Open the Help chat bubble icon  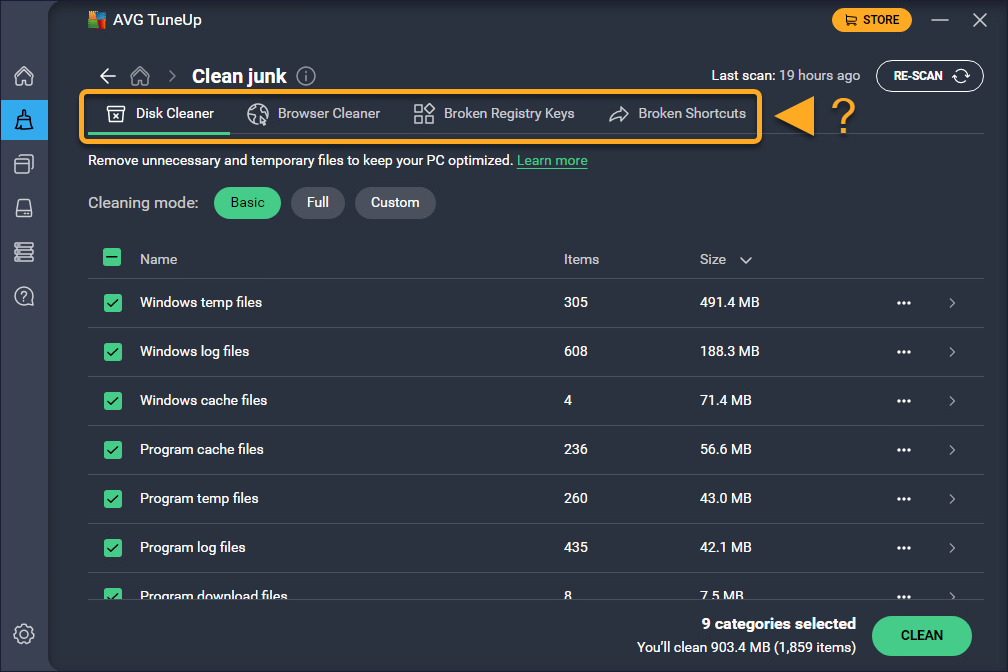[x=25, y=296]
